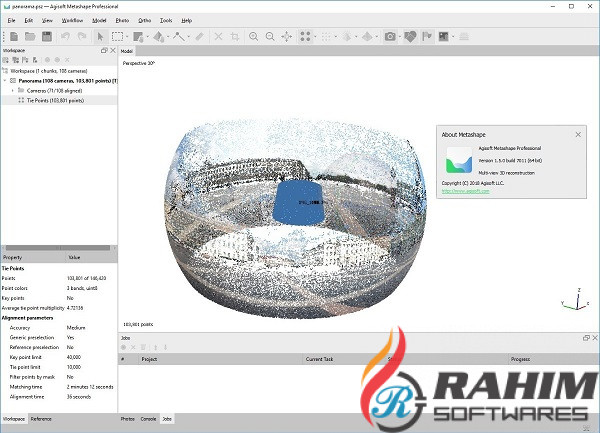This screenshot has height=433, width=600.
Task: Close the About Metashape dialog
Action: (x=578, y=135)
